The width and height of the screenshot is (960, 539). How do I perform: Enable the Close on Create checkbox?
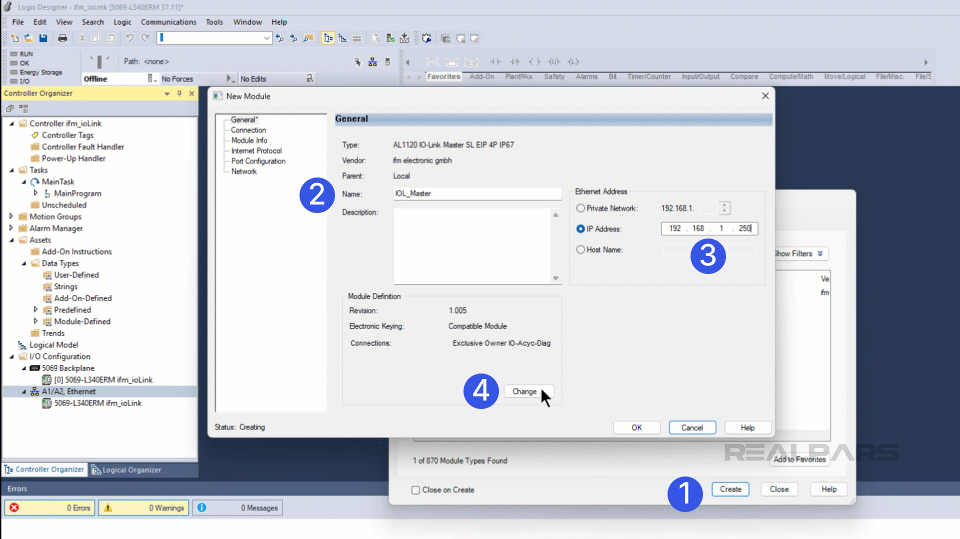click(x=416, y=490)
